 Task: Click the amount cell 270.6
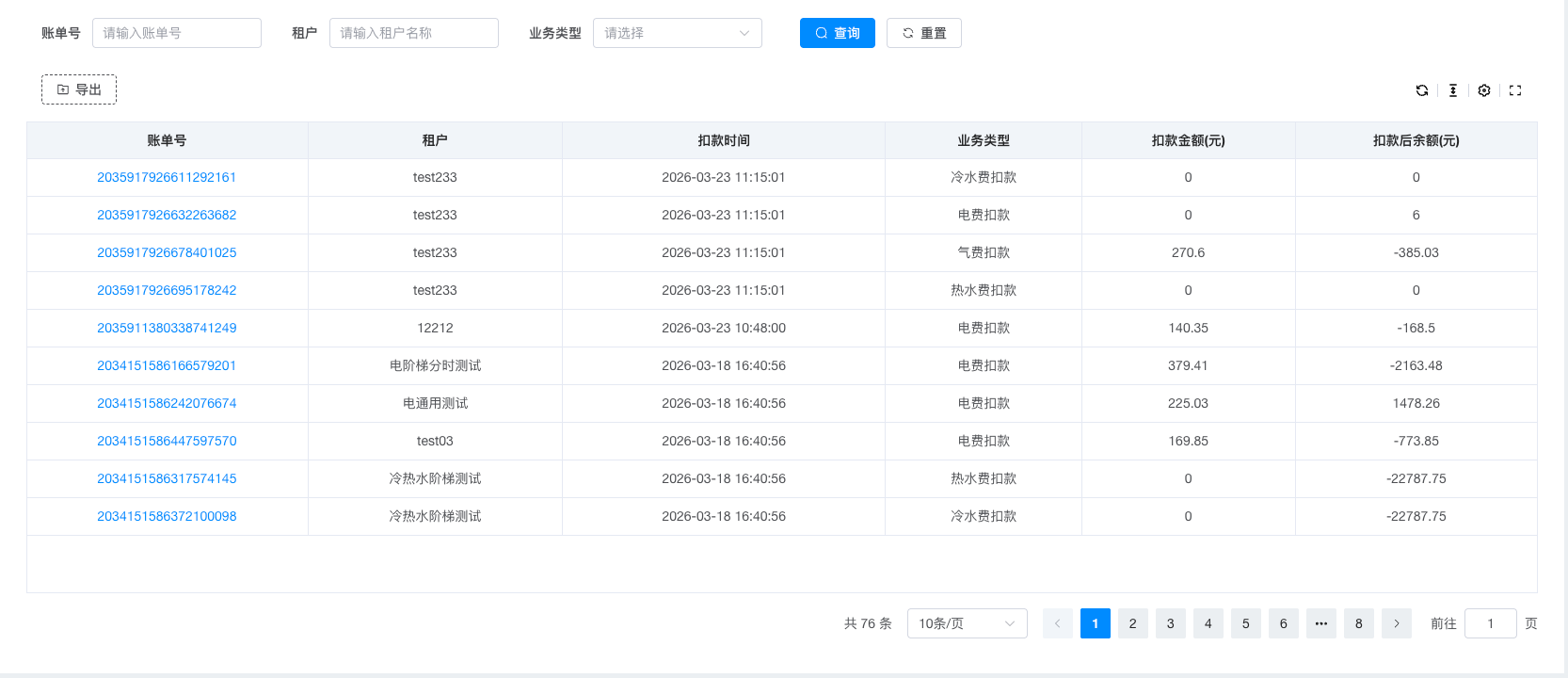(1189, 252)
